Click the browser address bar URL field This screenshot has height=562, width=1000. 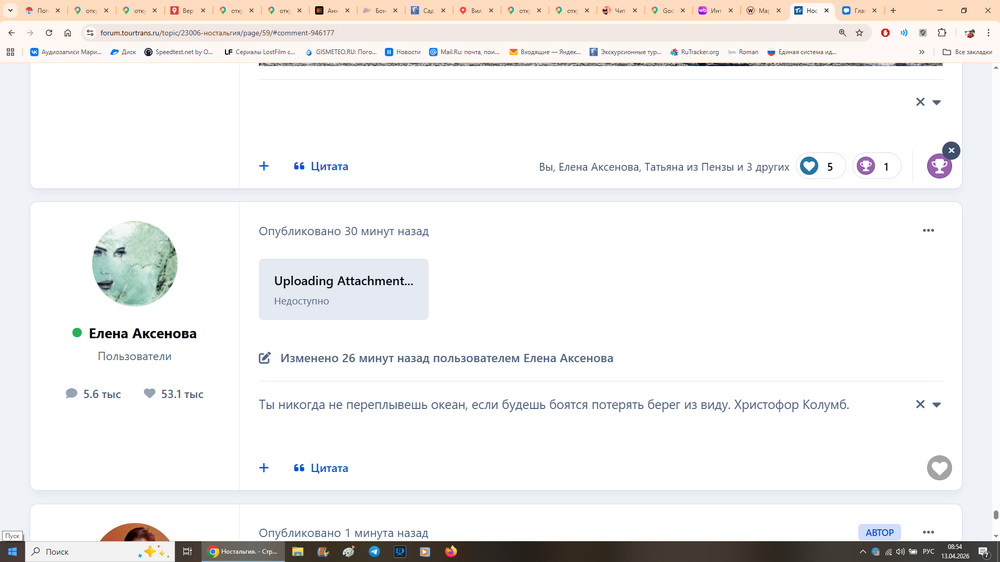pyautogui.click(x=400, y=32)
